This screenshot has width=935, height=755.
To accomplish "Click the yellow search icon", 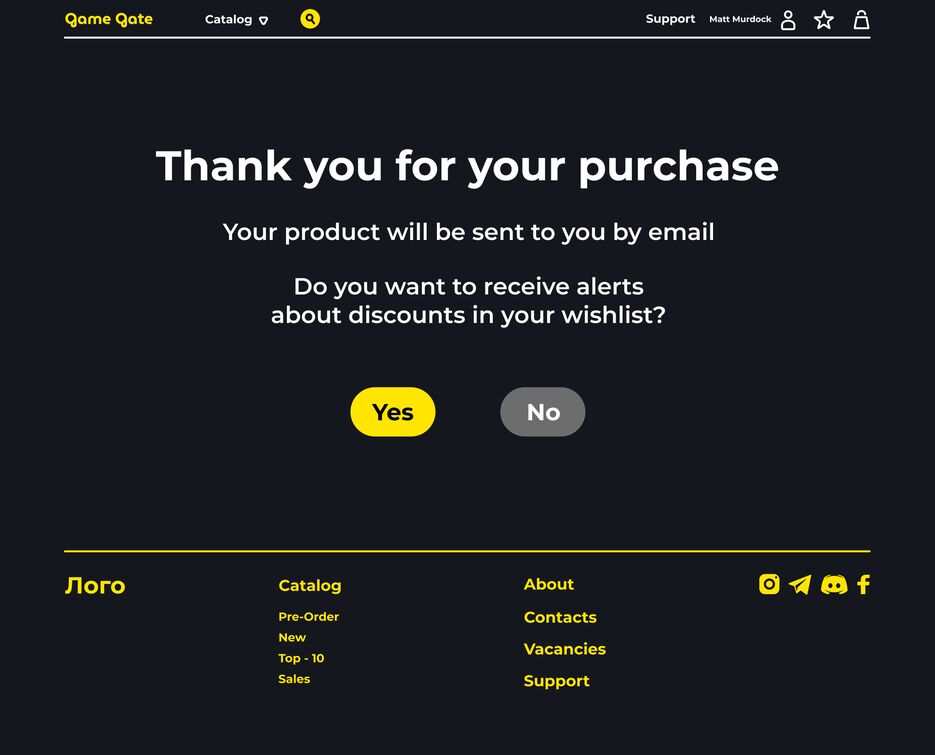I will (310, 19).
